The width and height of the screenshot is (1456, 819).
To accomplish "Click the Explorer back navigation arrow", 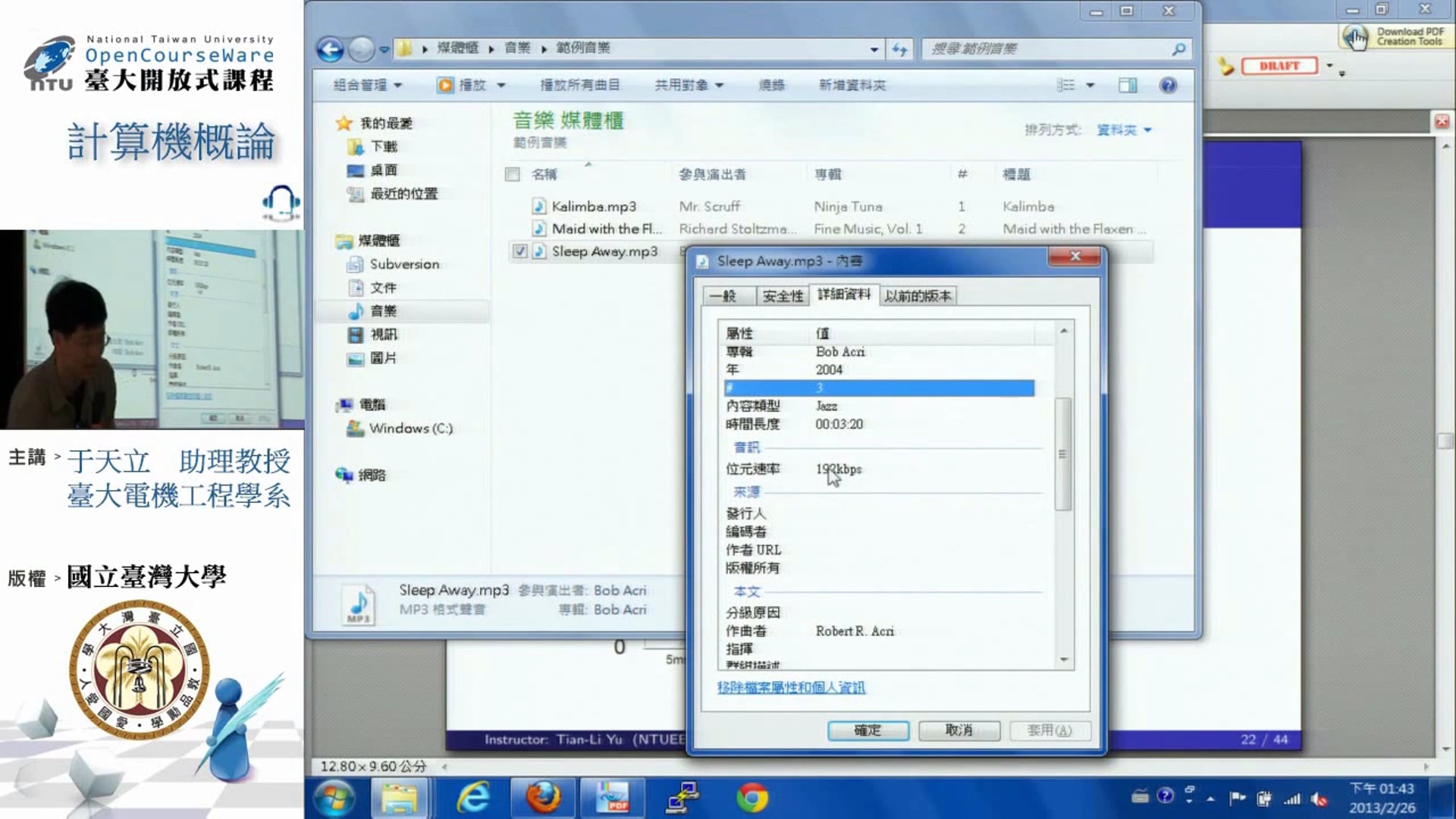I will point(330,49).
